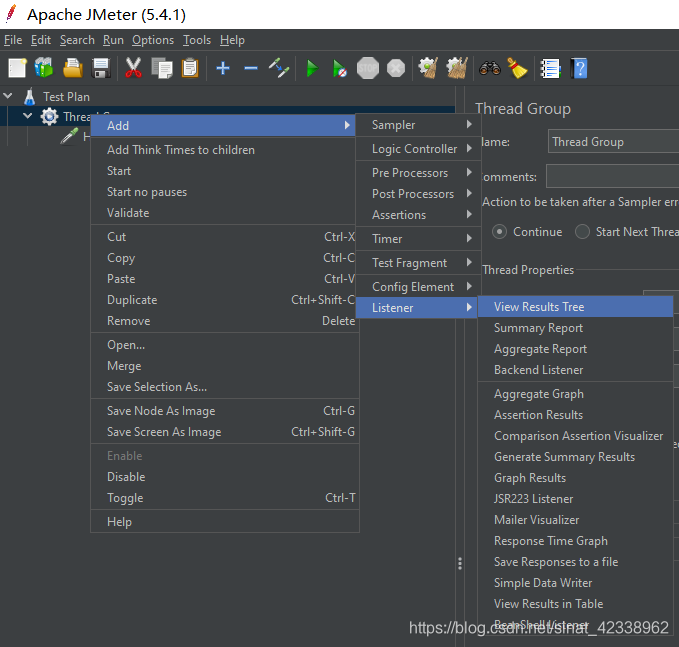Expand the Sampler submenu
679x647 pixels.
pyautogui.click(x=418, y=125)
